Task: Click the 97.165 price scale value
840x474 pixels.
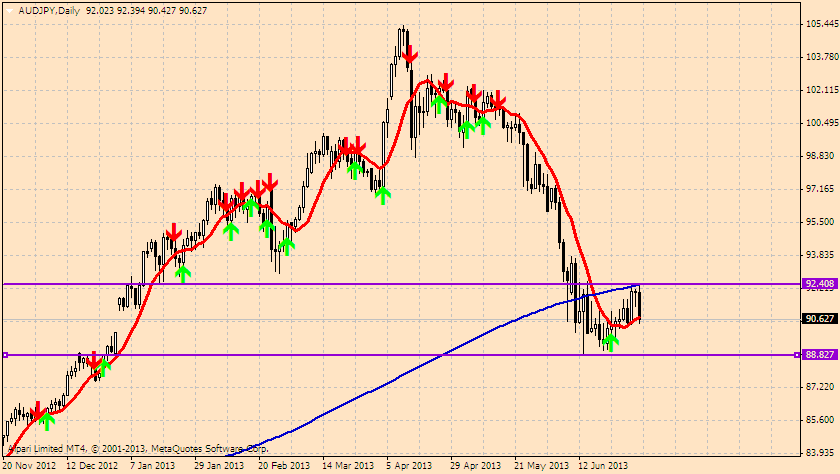Action: (x=822, y=189)
